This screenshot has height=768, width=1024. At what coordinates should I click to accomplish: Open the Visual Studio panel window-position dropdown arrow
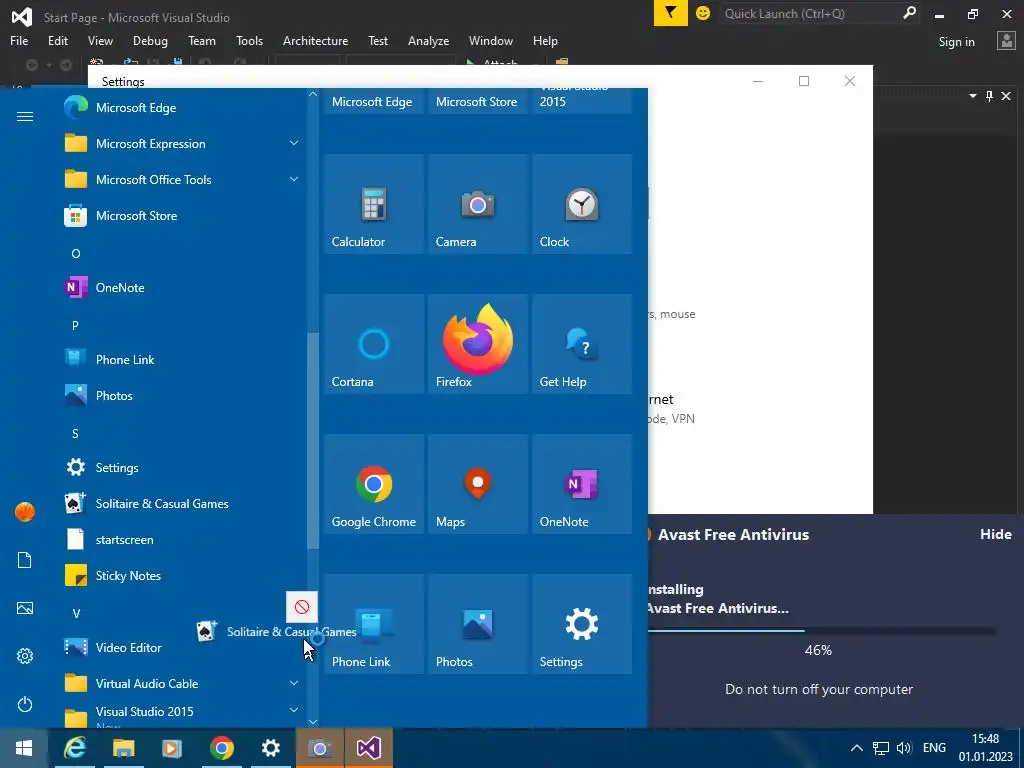coord(973,96)
